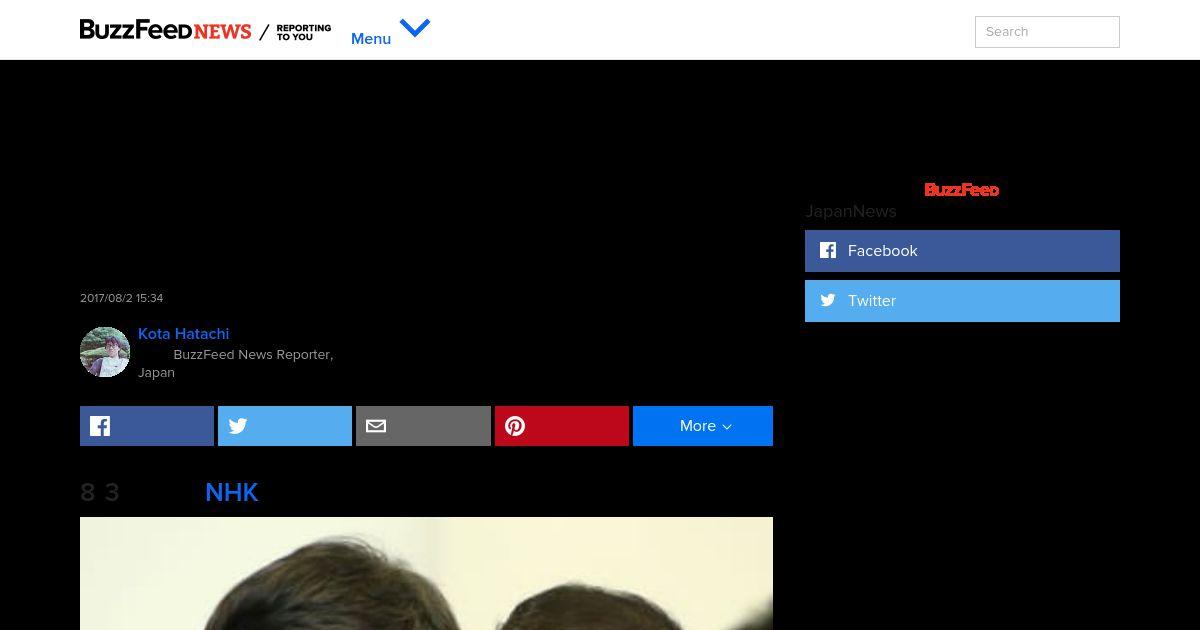Viewport: 1200px width, 630px height.
Task: Expand the More sharing options
Action: [x=703, y=426]
